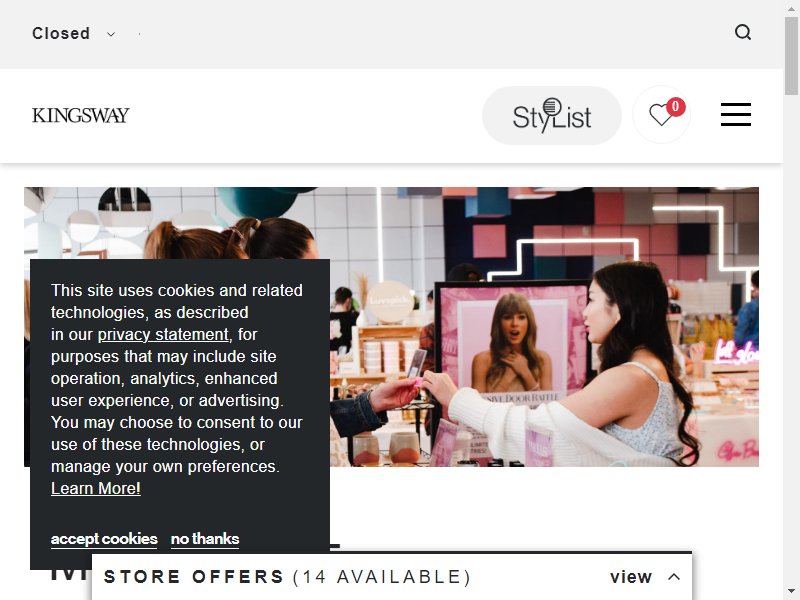Click the scrollbar down arrow
The width and height of the screenshot is (800, 600).
click(x=791, y=592)
